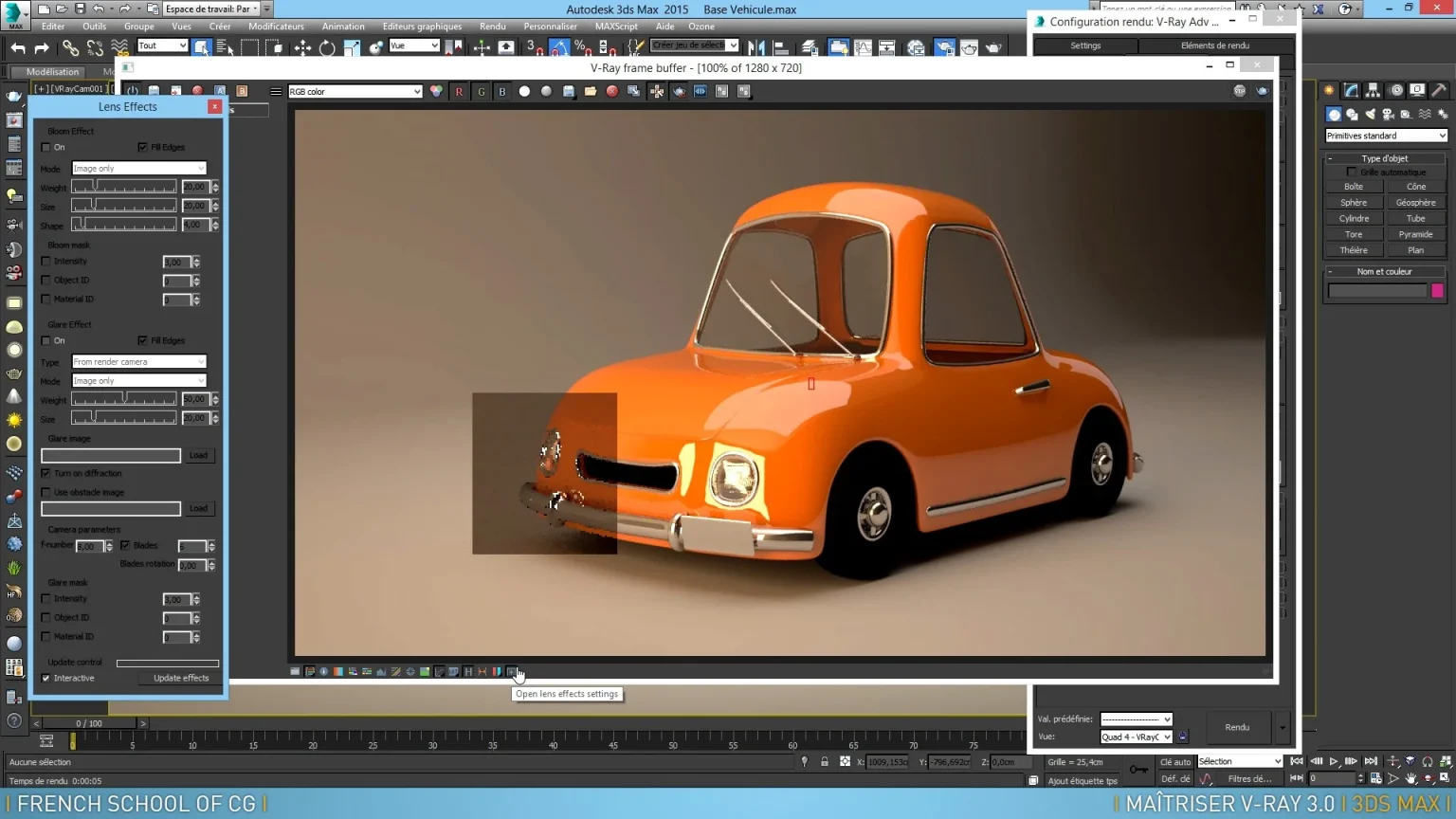Toggle Glare Effect Fill Edges checkbox
The height and width of the screenshot is (819, 1456).
(x=142, y=340)
